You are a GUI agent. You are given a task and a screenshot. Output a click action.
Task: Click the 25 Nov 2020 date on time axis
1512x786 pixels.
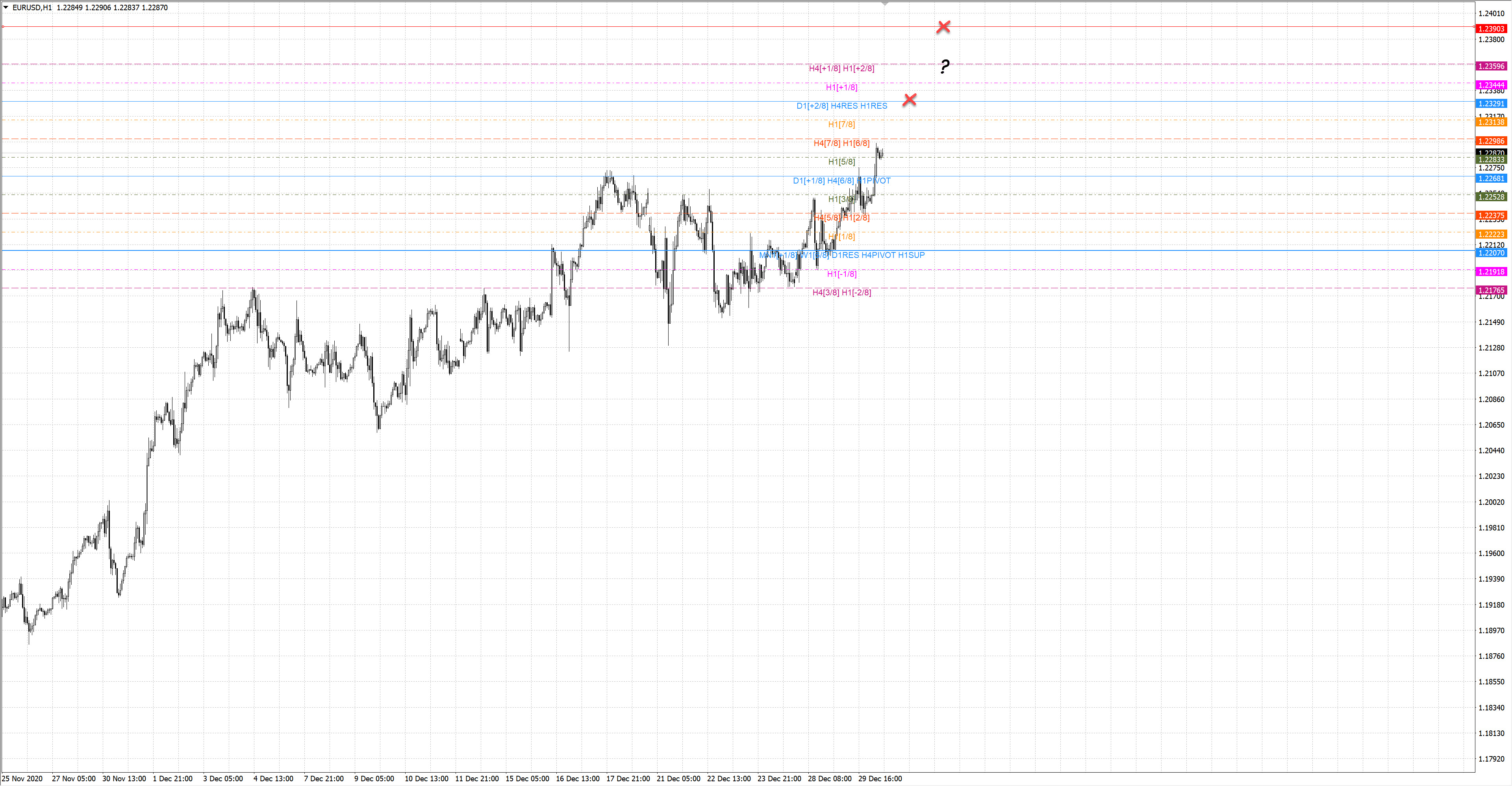coord(22,779)
